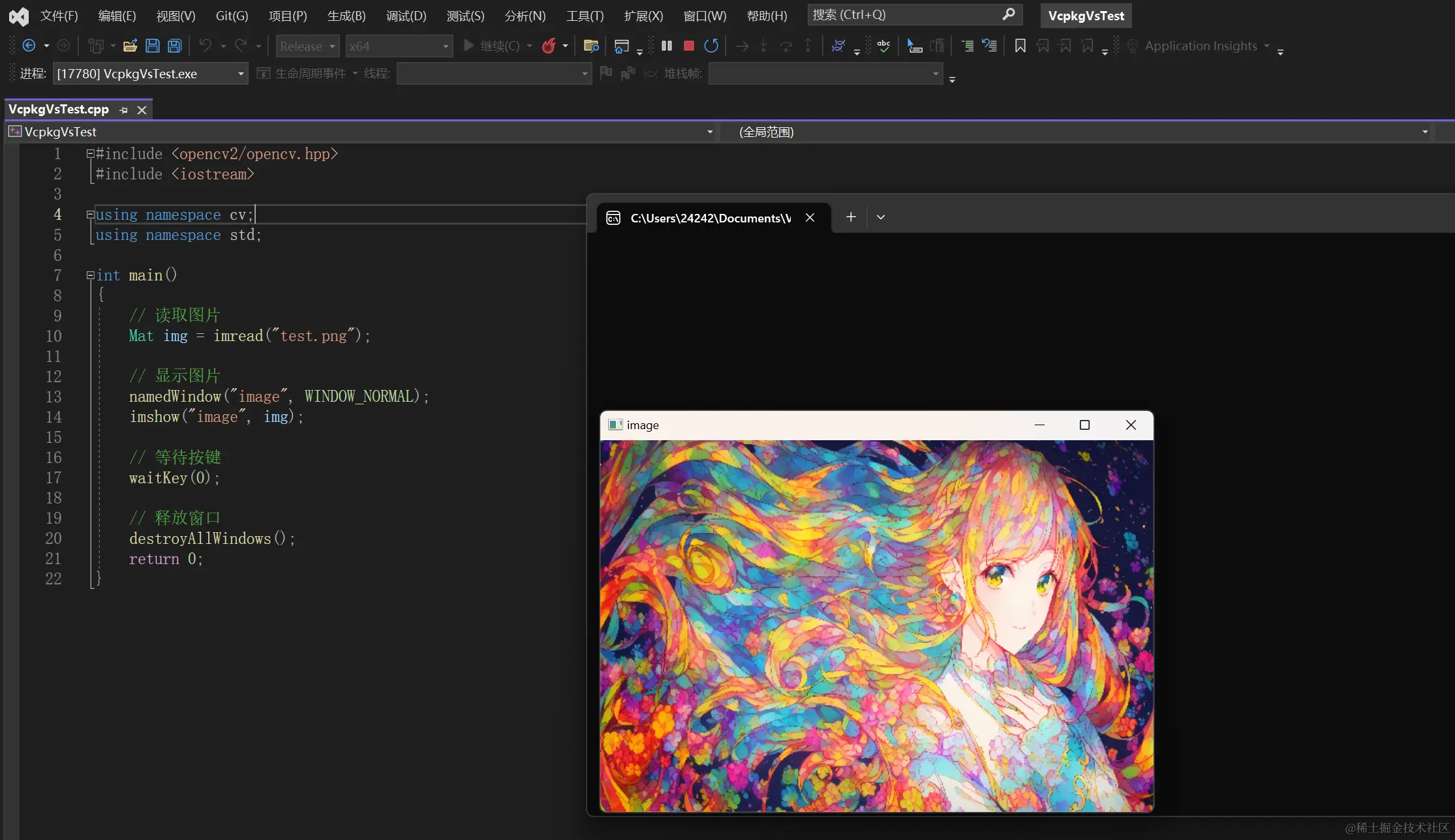Open the 生成(B) menu
This screenshot has width=1455, height=840.
pos(346,16)
